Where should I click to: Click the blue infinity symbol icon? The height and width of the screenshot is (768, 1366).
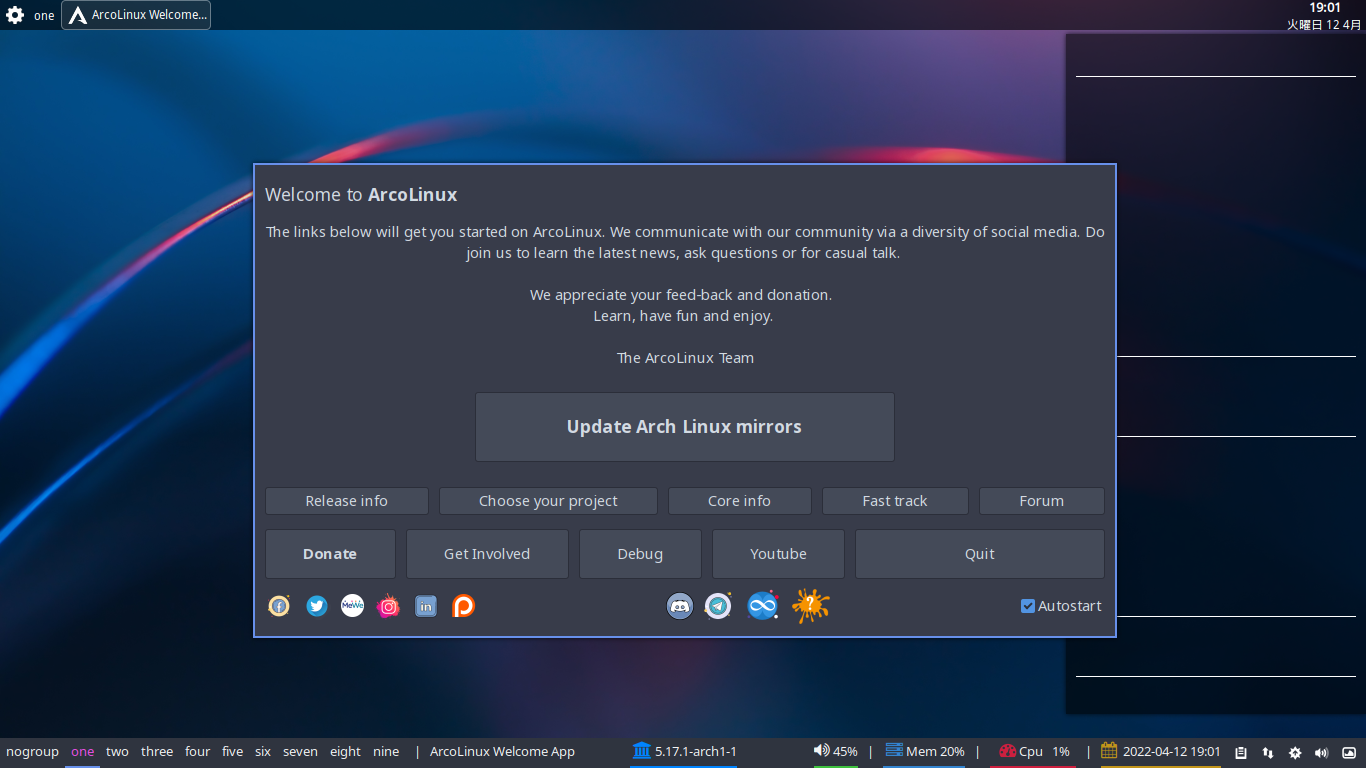tap(762, 606)
